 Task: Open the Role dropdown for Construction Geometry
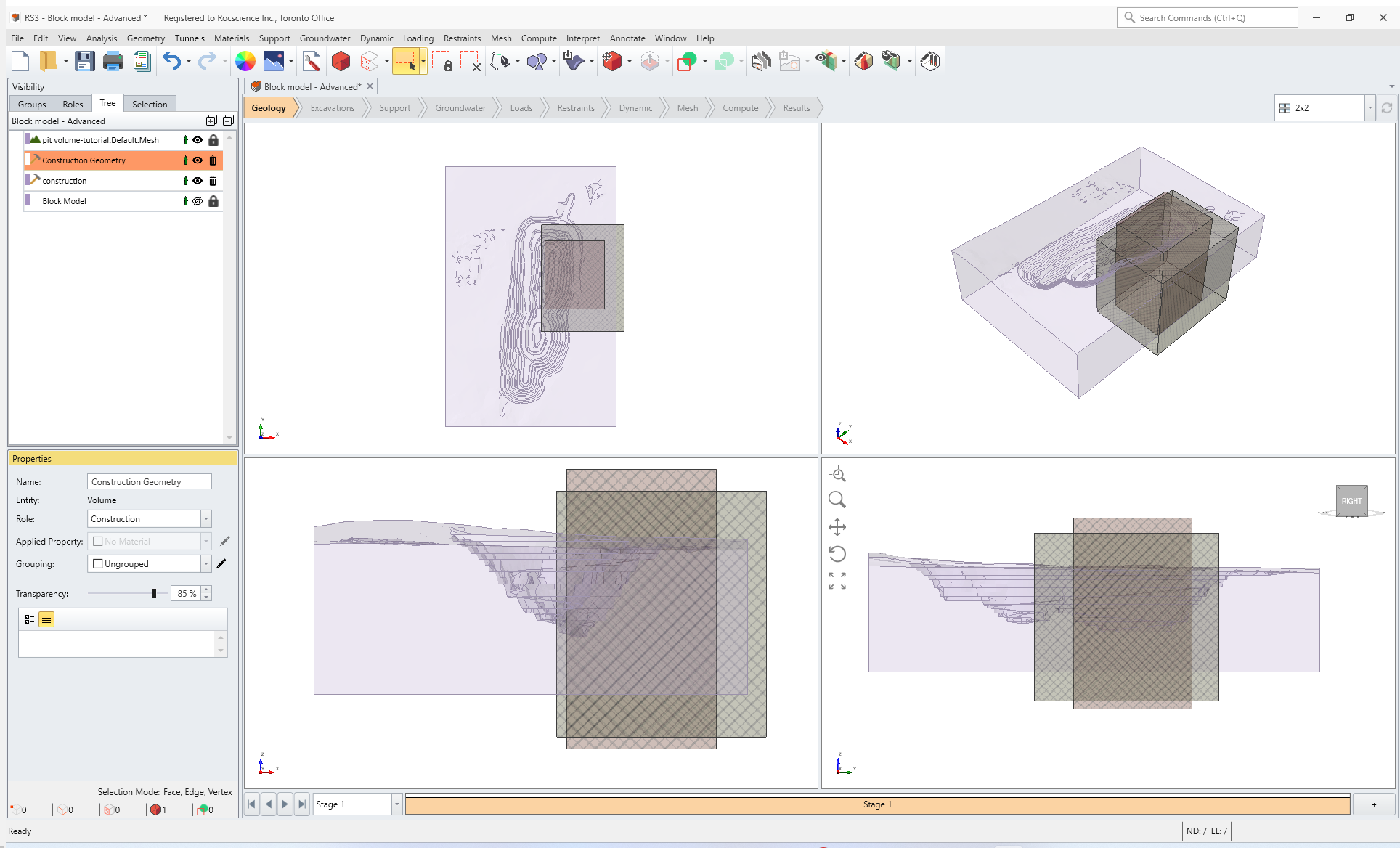pyautogui.click(x=206, y=518)
